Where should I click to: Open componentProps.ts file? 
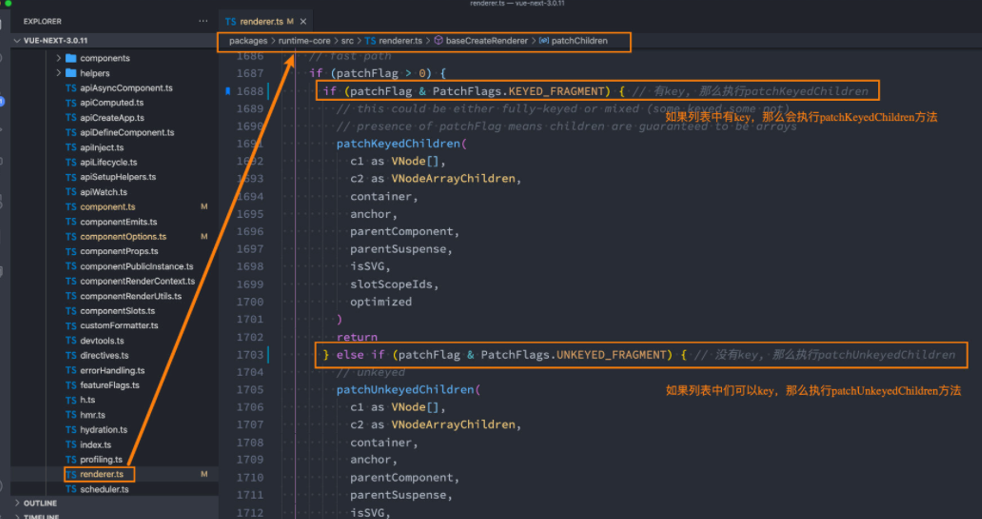tap(119, 251)
